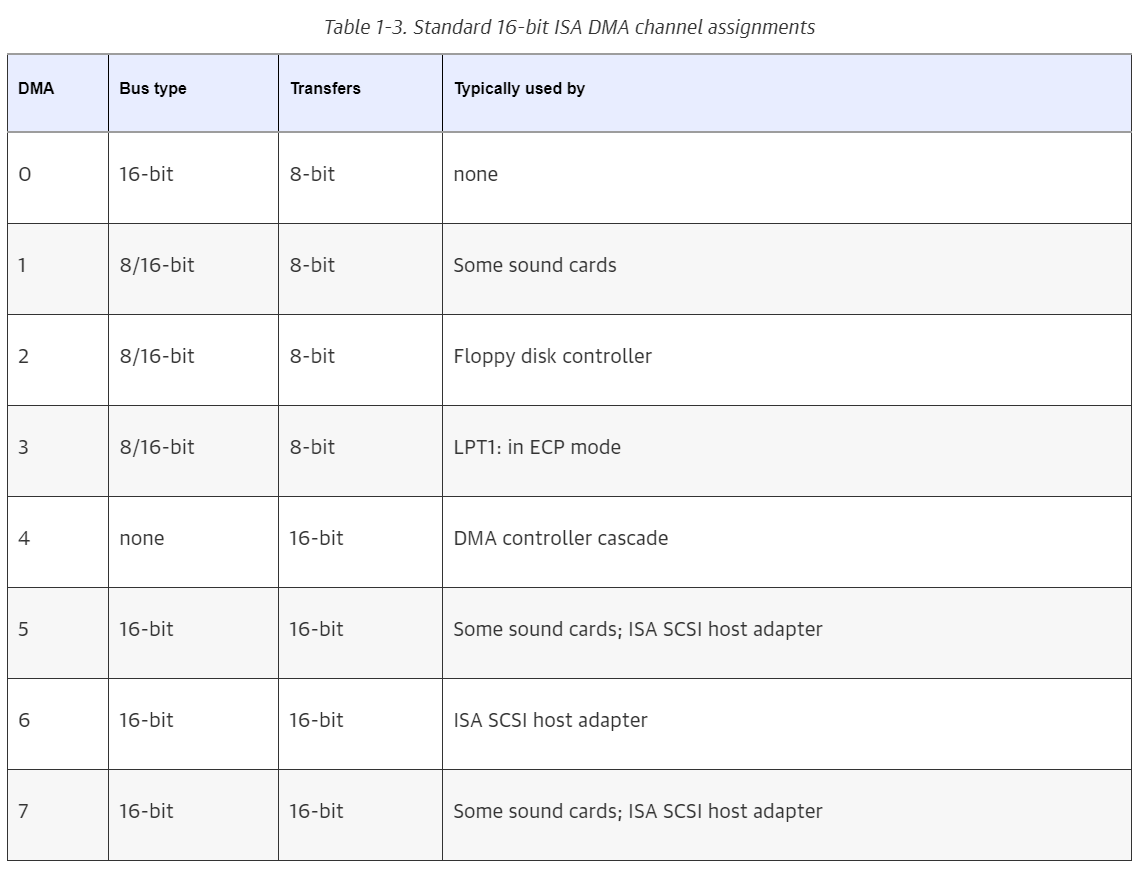Click the 'Transfers' column header
Viewport: 1144px width, 870px height.
point(360,93)
